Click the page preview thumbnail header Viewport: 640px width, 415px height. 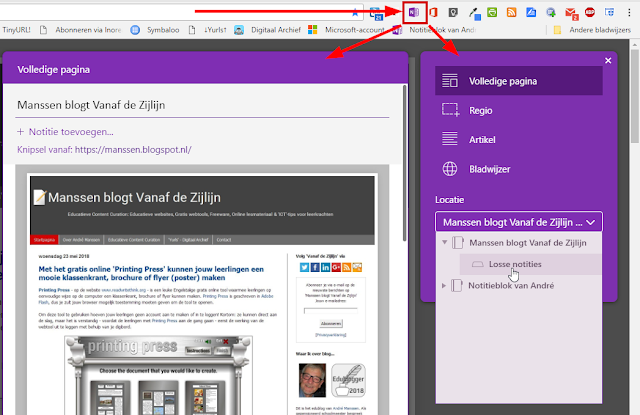tap(202, 205)
